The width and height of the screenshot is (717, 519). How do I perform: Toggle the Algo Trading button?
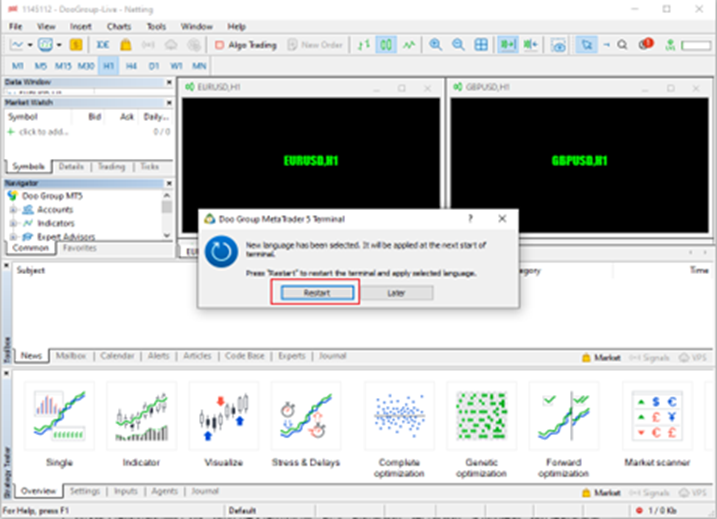(x=246, y=45)
